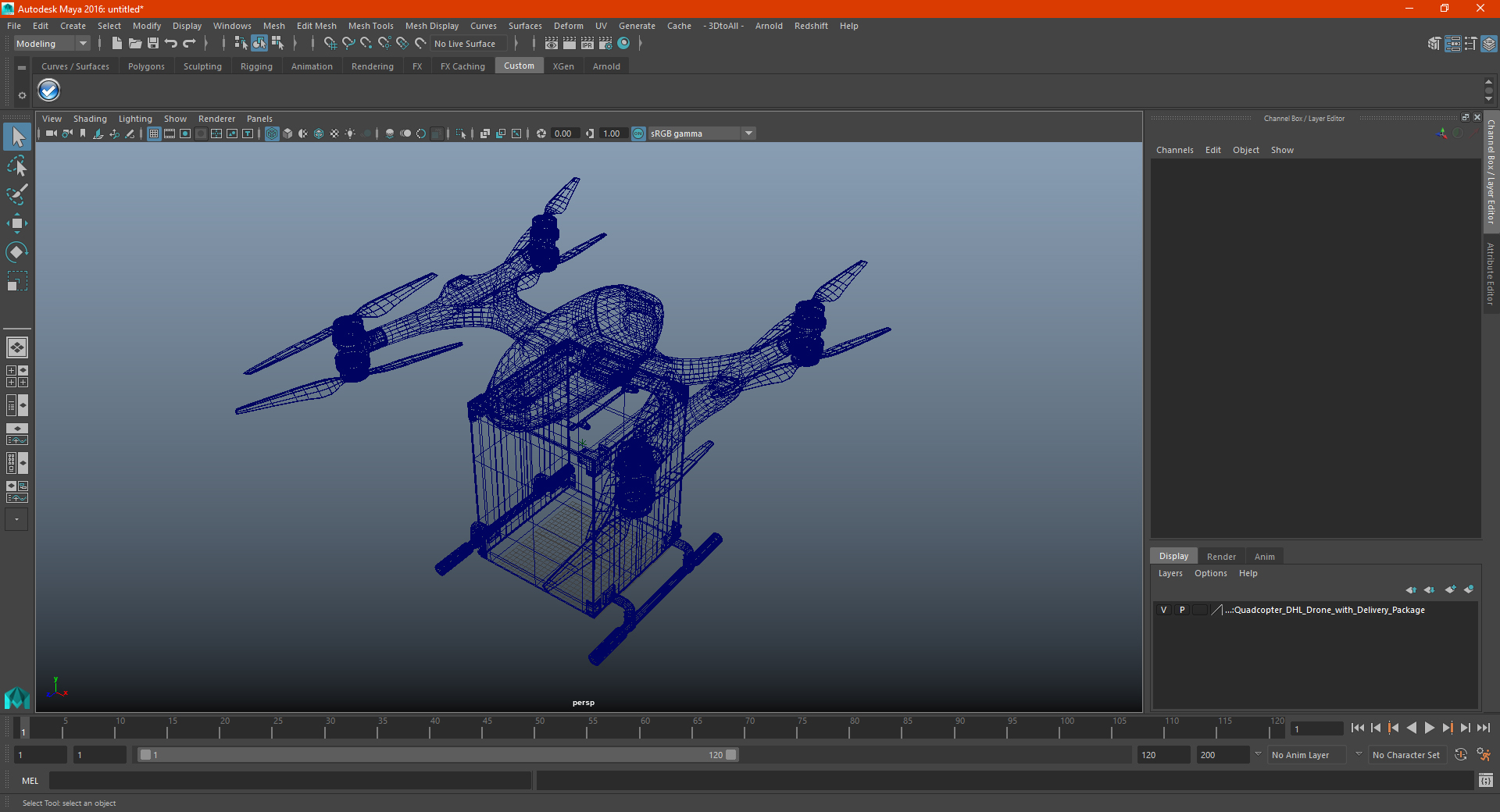
Task: Click the animation end time field 200
Action: [1223, 755]
